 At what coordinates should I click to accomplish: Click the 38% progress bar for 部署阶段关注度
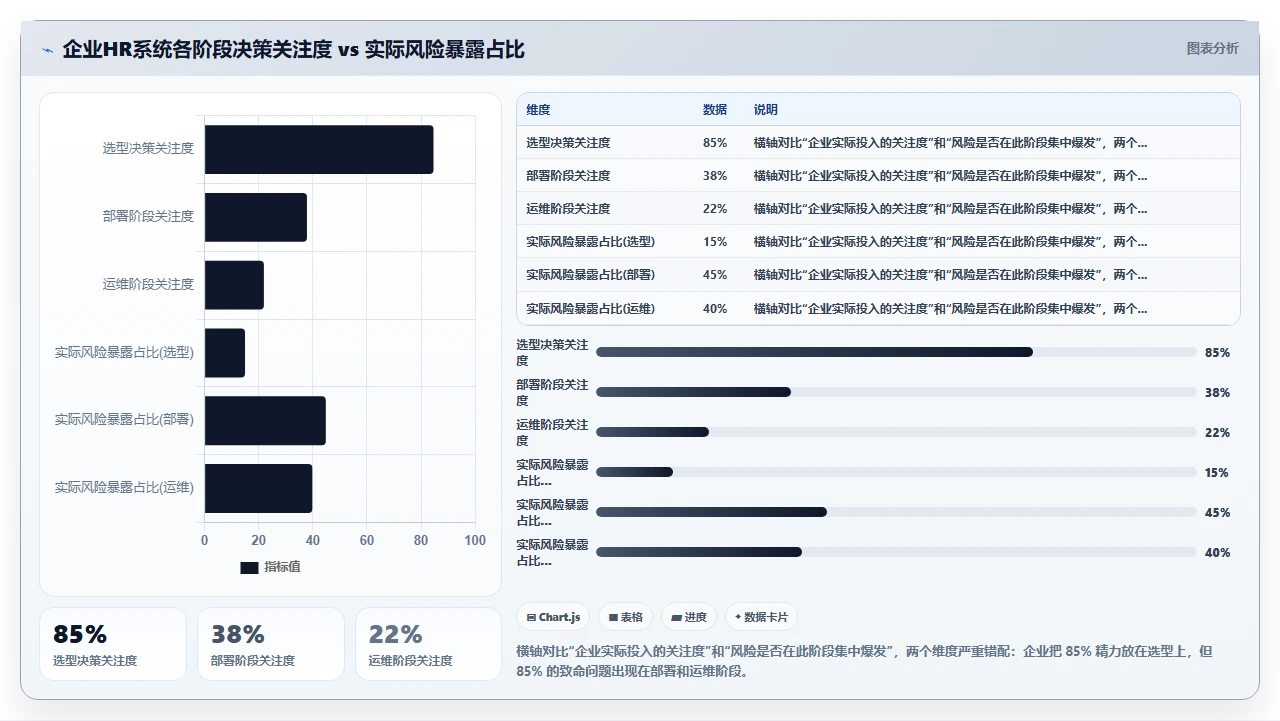896,392
